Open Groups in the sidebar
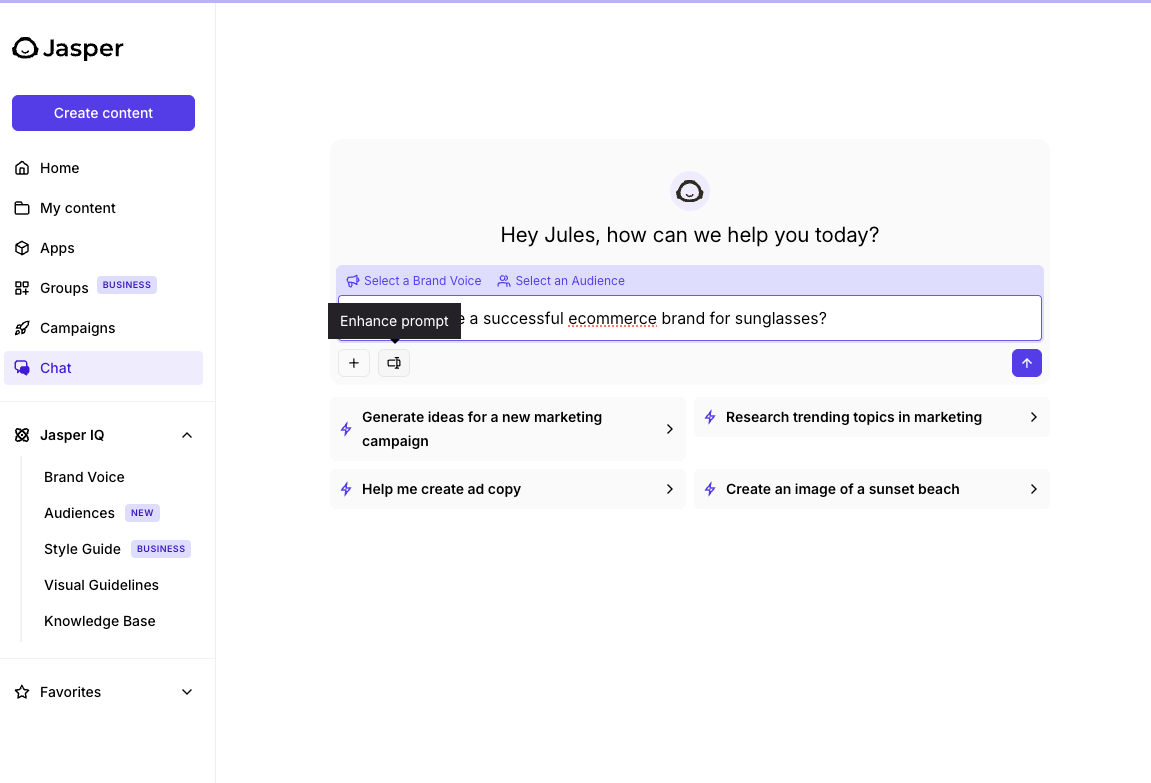1151x783 pixels. pos(104,288)
